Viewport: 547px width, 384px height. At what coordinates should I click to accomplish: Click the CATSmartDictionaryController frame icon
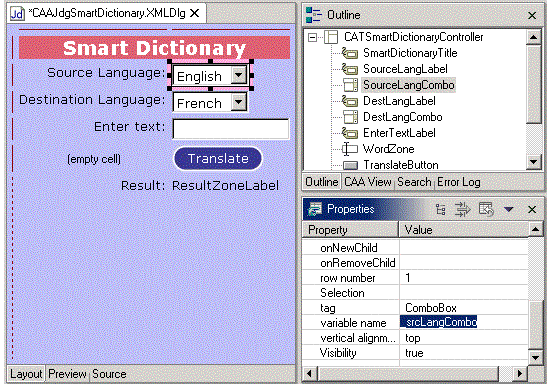point(331,37)
